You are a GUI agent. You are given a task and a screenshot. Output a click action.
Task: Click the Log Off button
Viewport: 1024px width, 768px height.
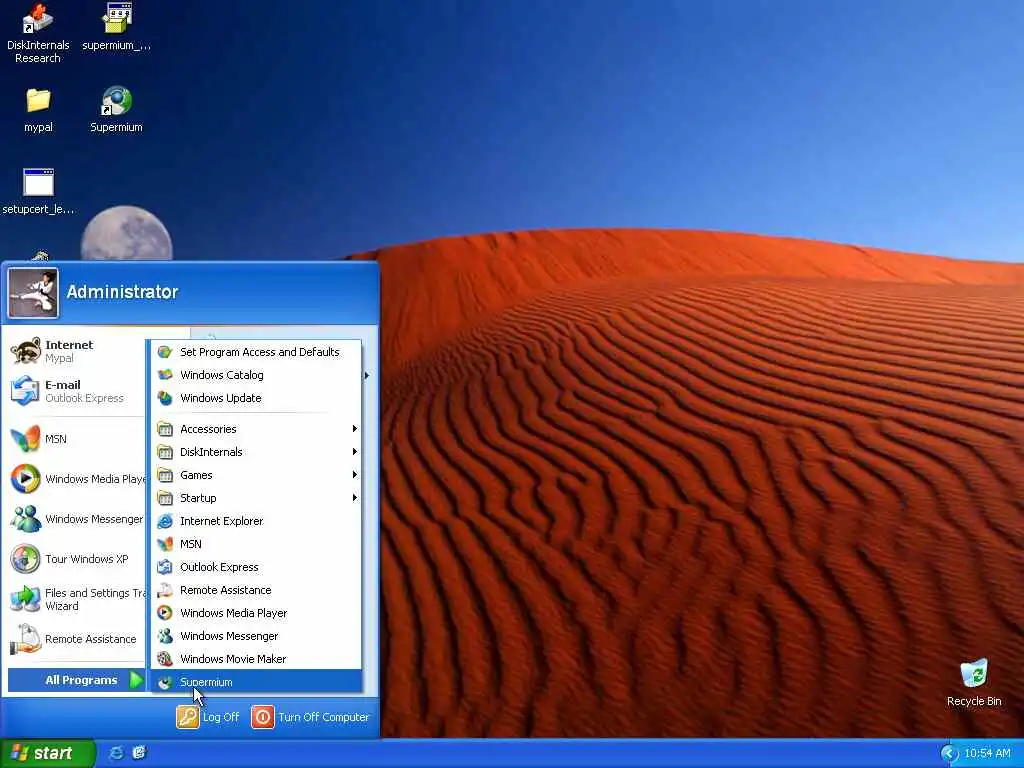click(208, 717)
